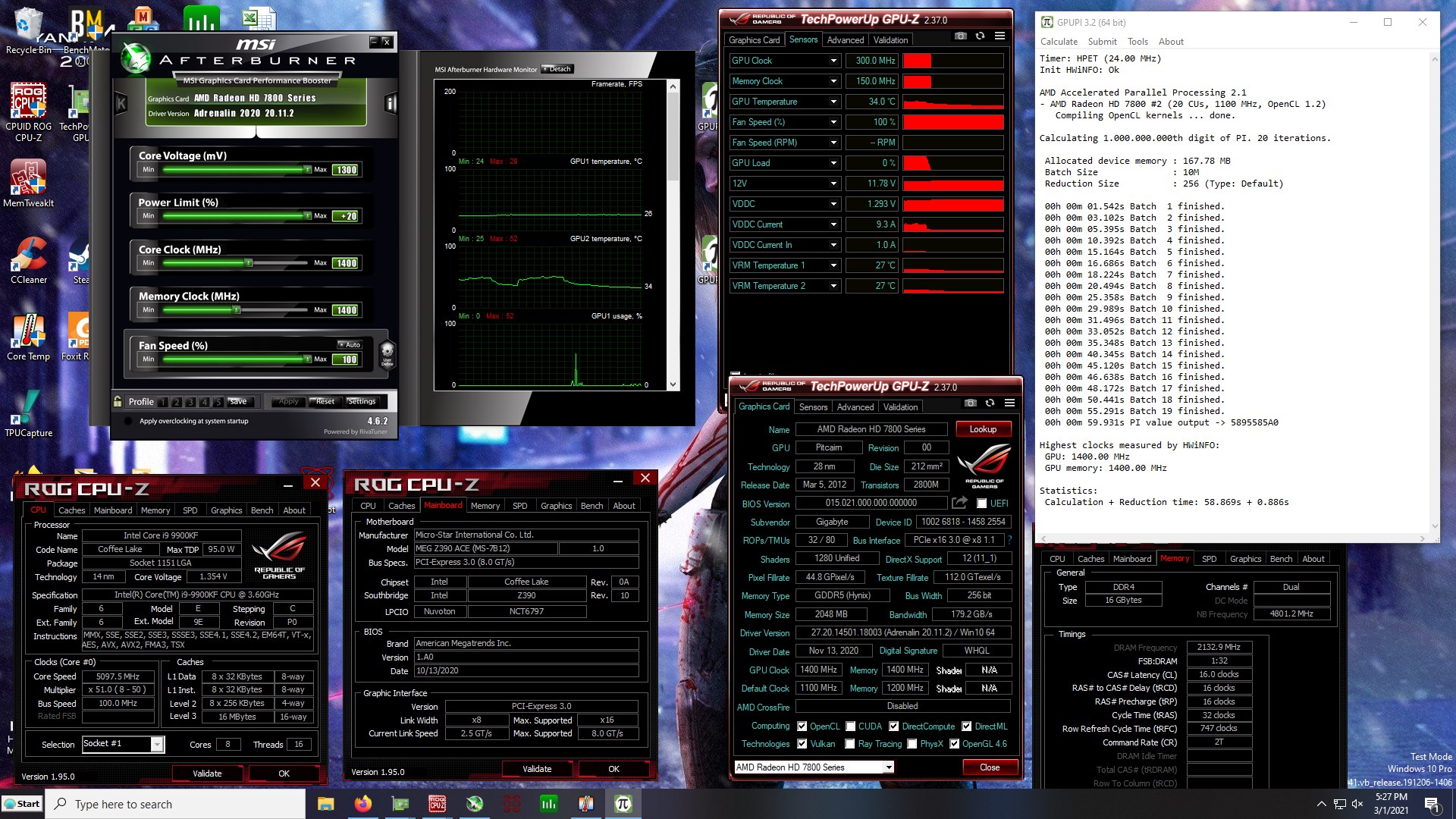Click the Settings button in Afterburner
1456x819 pixels.
(x=362, y=402)
